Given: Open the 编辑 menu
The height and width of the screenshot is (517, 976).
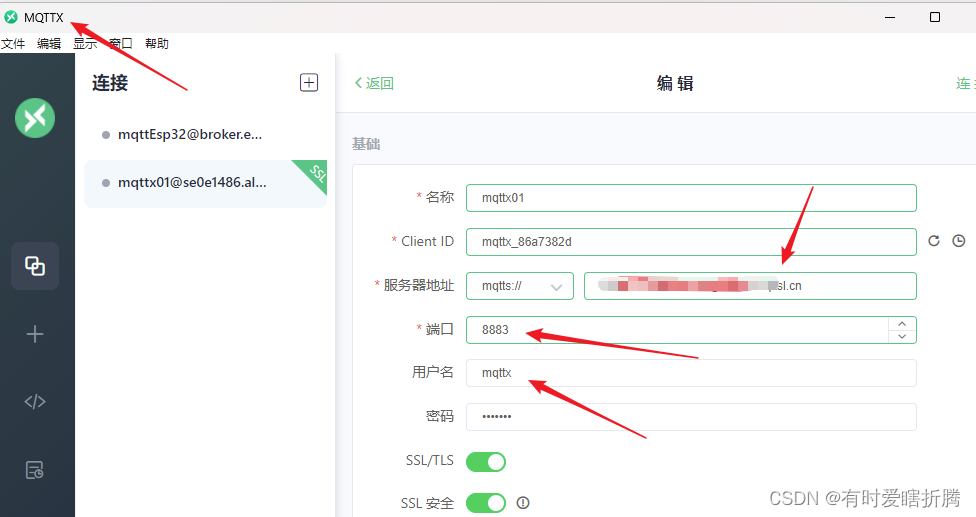Looking at the screenshot, I should (x=49, y=44).
